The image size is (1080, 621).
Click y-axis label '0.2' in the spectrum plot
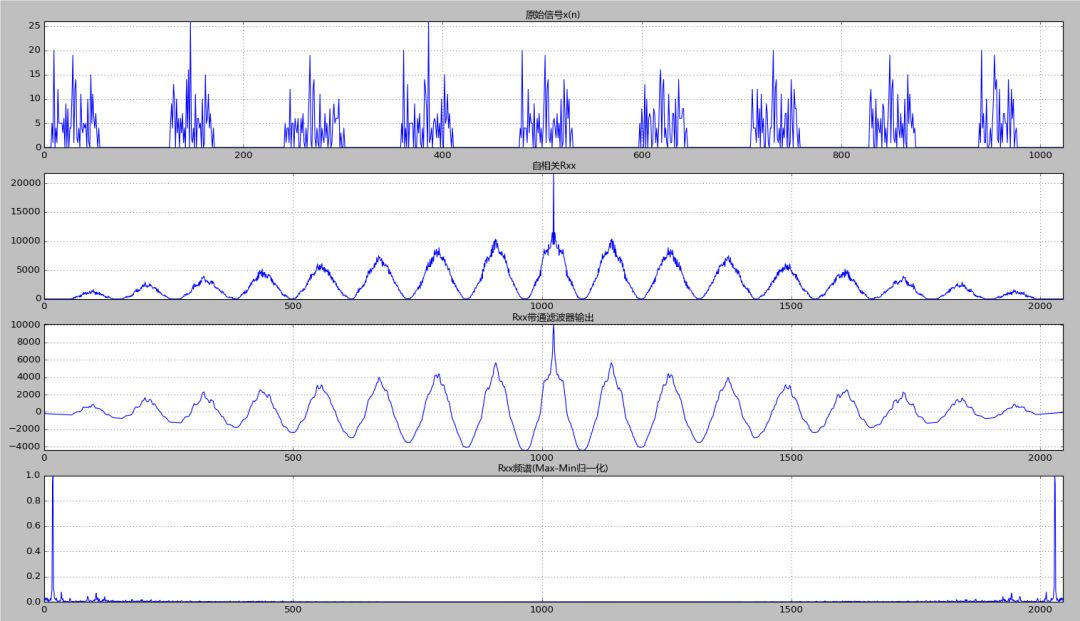pyautogui.click(x=33, y=576)
